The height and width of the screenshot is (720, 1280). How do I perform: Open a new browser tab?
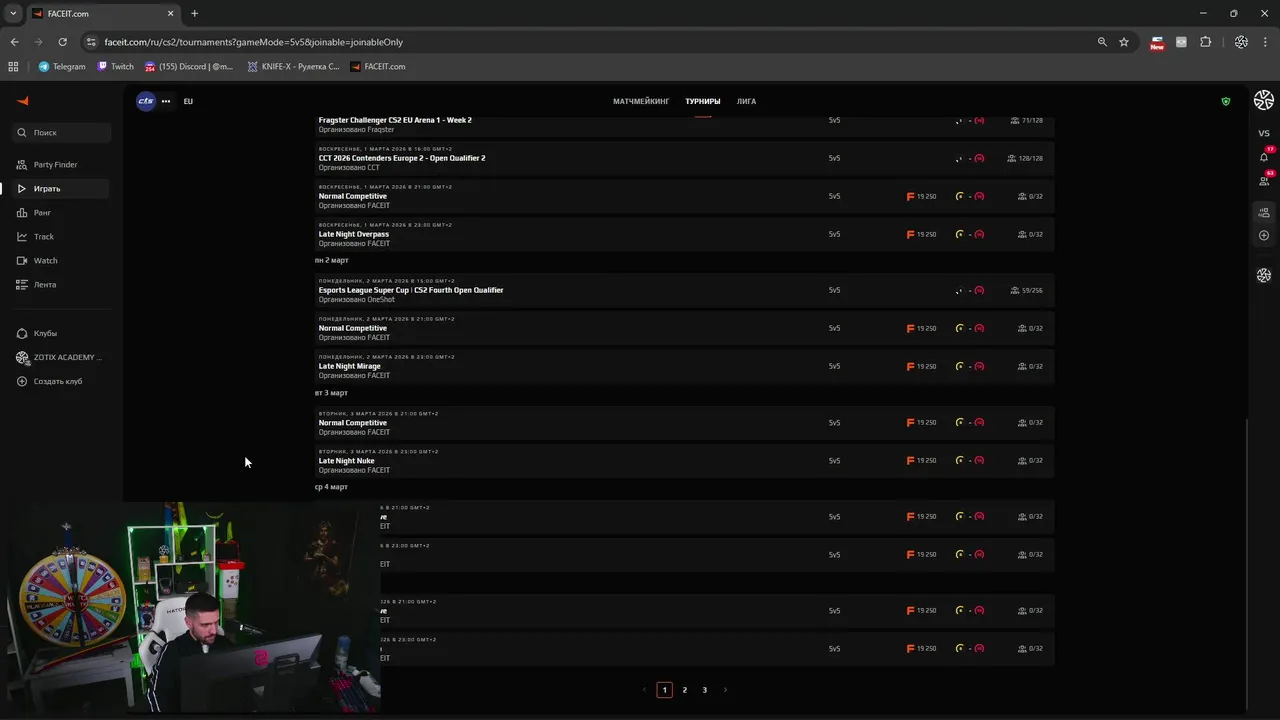click(x=194, y=14)
